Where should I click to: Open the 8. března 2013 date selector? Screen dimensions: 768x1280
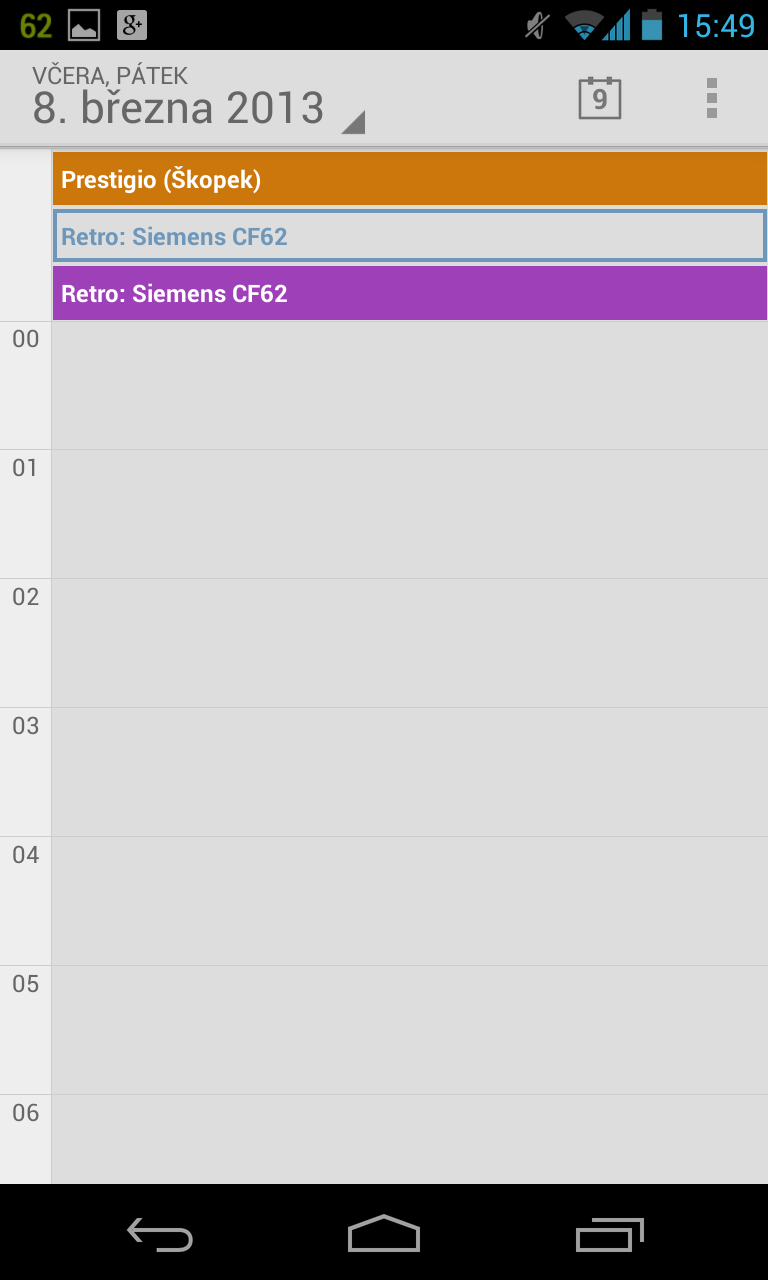click(178, 108)
